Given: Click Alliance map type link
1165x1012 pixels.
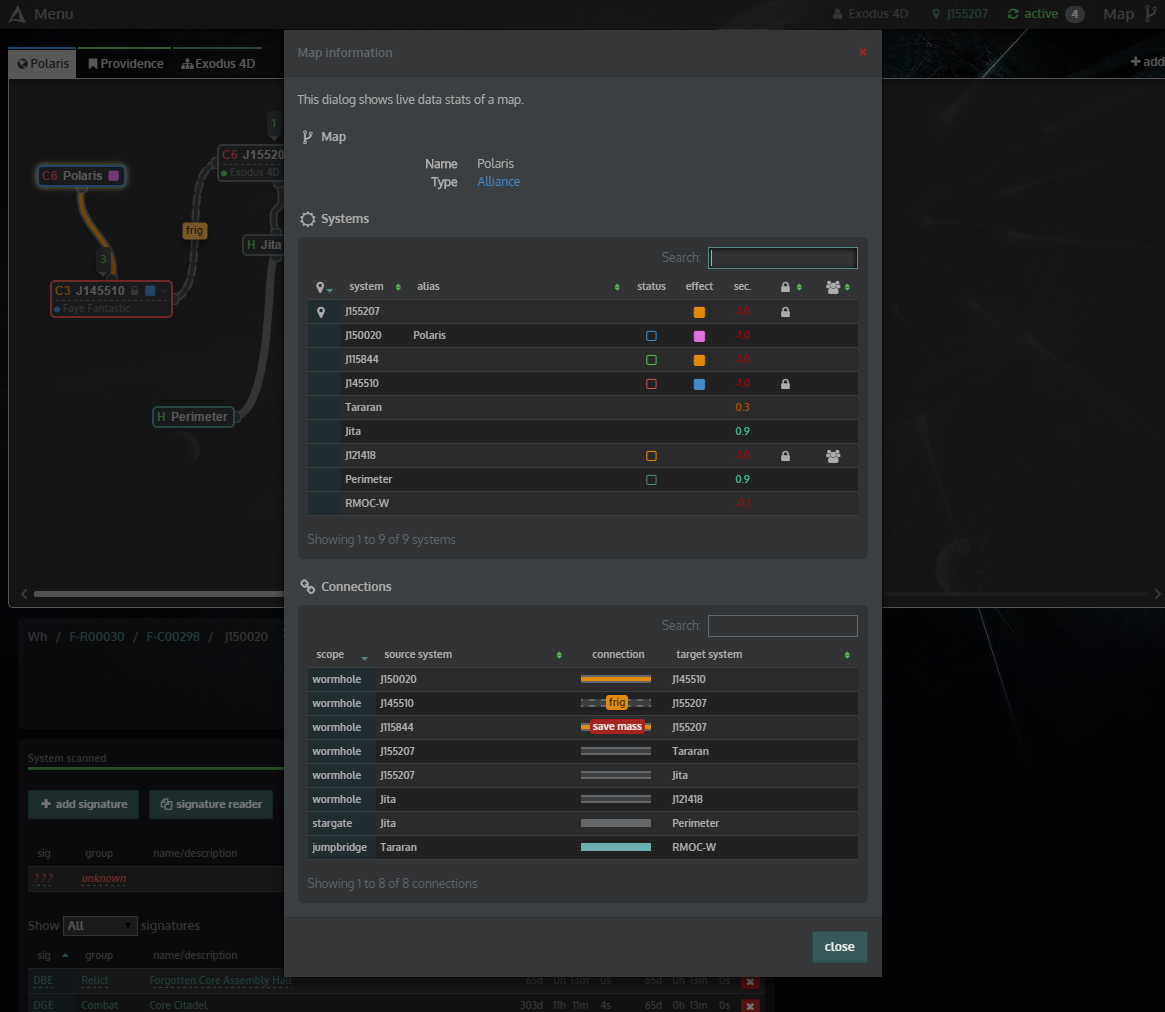Looking at the screenshot, I should pos(499,181).
